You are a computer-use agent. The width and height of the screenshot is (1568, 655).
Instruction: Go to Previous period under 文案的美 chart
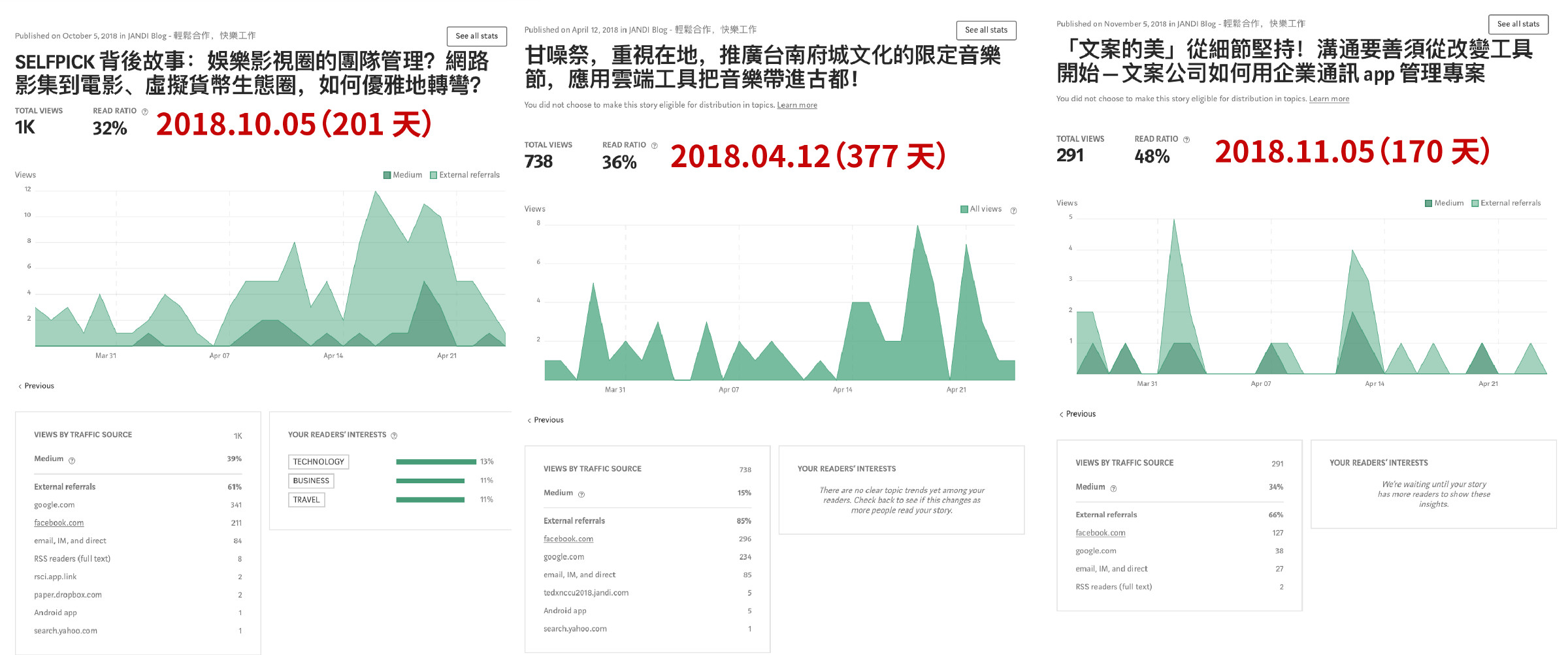click(x=1078, y=414)
